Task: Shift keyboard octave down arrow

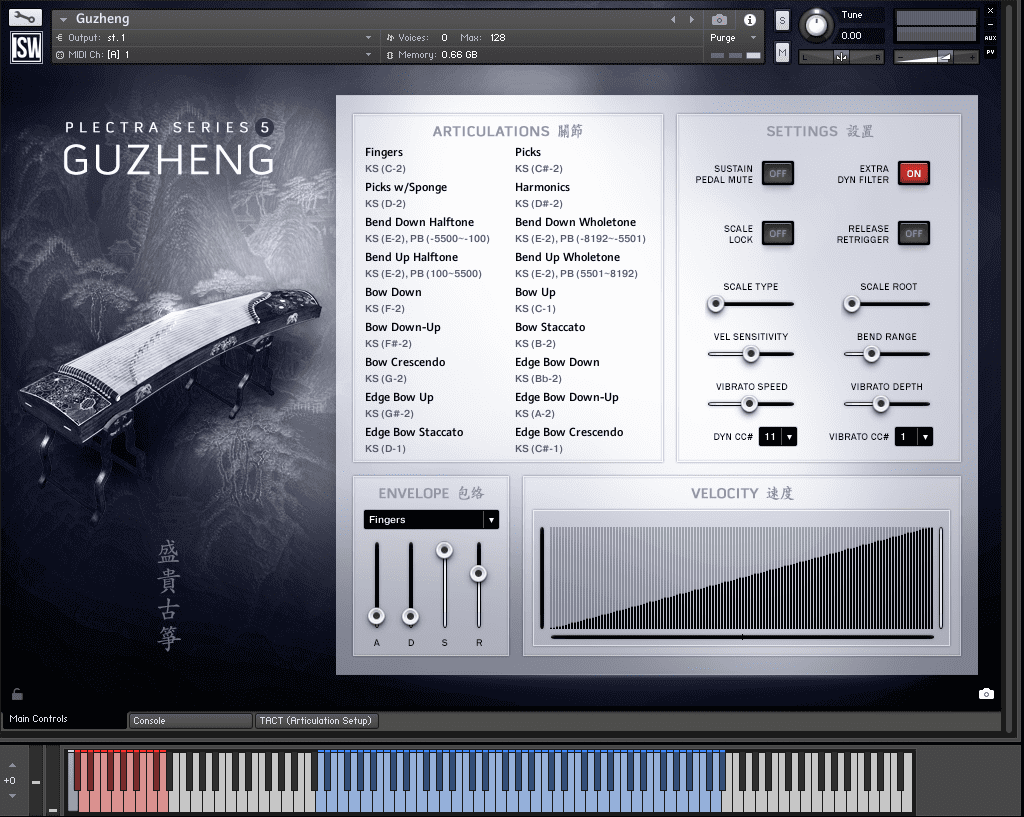Action: coord(12,795)
